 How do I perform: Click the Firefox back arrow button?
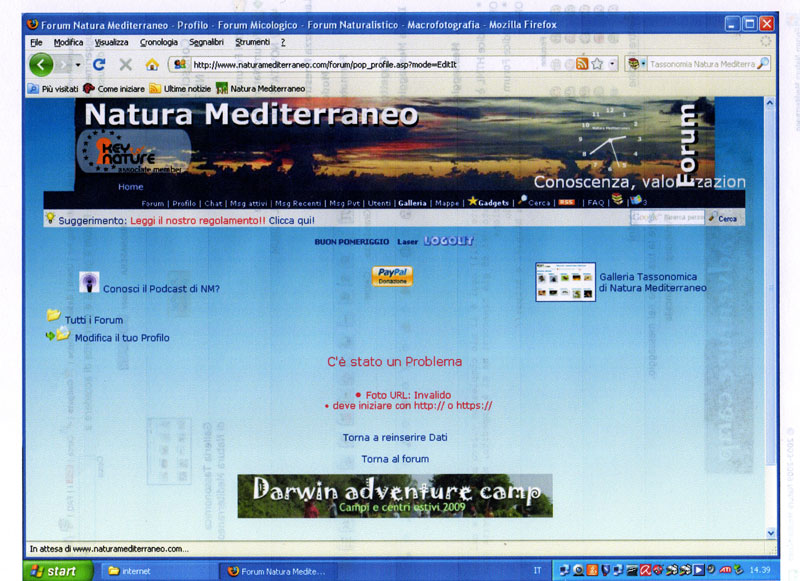[41, 64]
